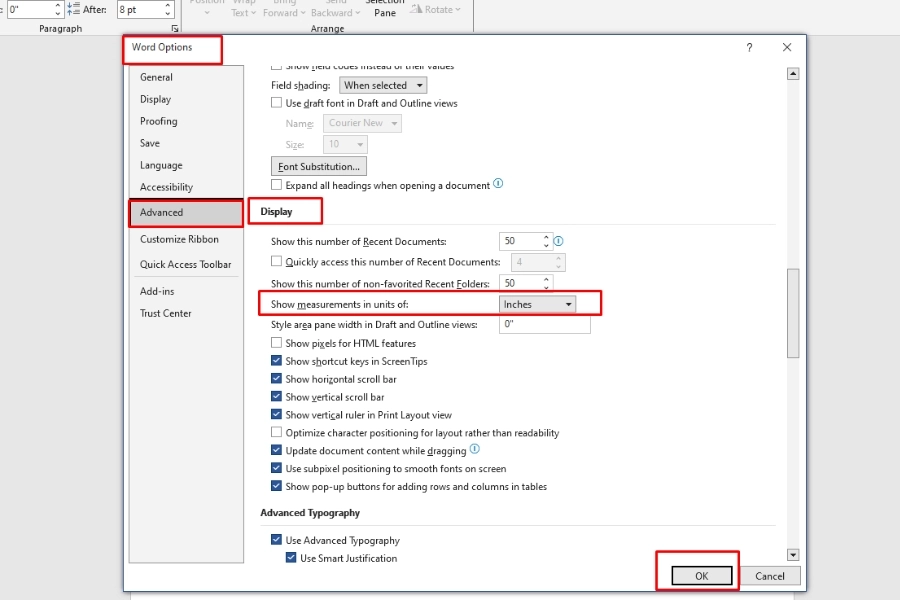Open the Font Substitution dialog
Image resolution: width=900 pixels, height=600 pixels.
click(319, 166)
